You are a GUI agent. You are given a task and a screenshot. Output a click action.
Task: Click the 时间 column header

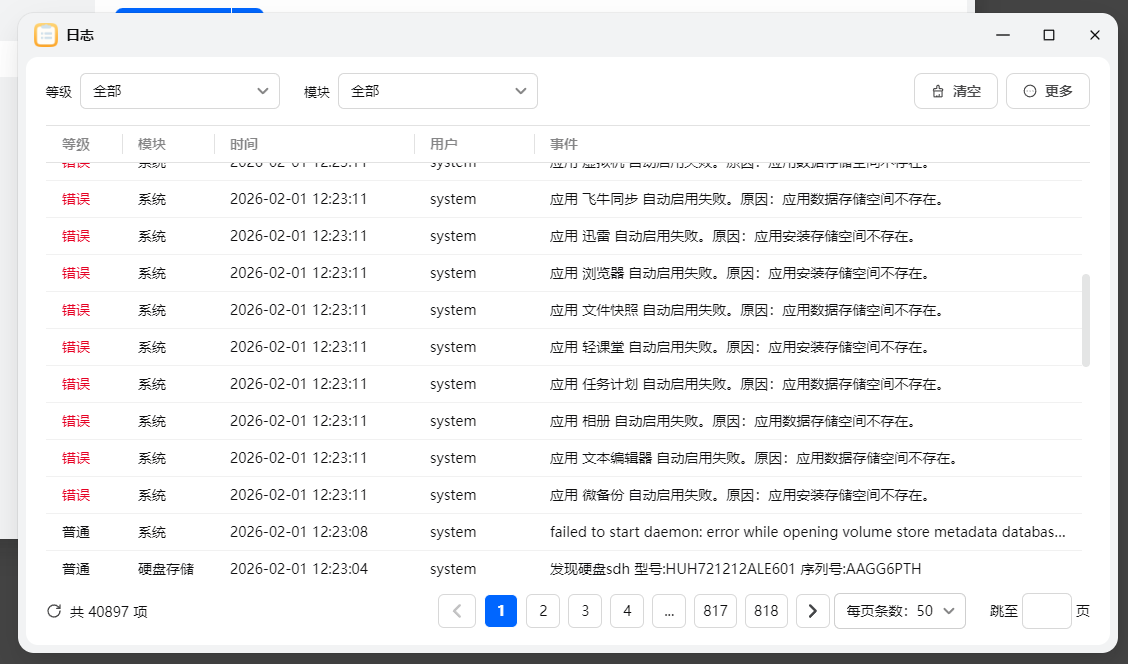244,144
